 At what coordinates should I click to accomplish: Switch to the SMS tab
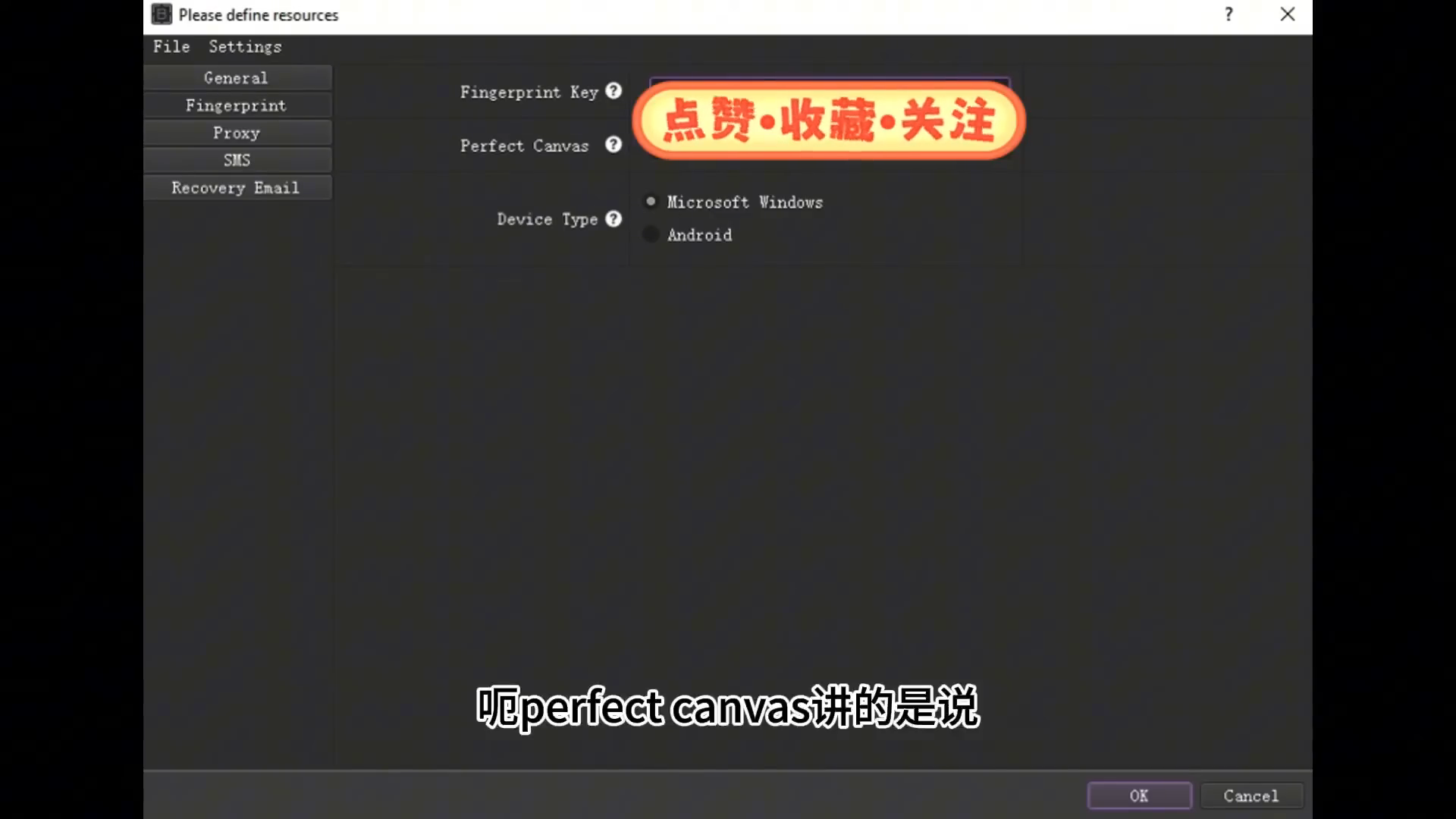click(237, 160)
